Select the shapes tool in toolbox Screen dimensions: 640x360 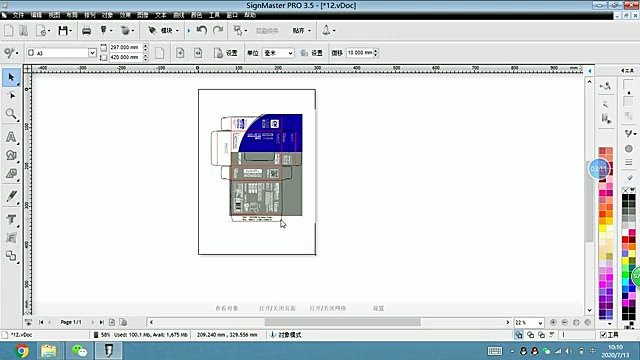pos(11,155)
